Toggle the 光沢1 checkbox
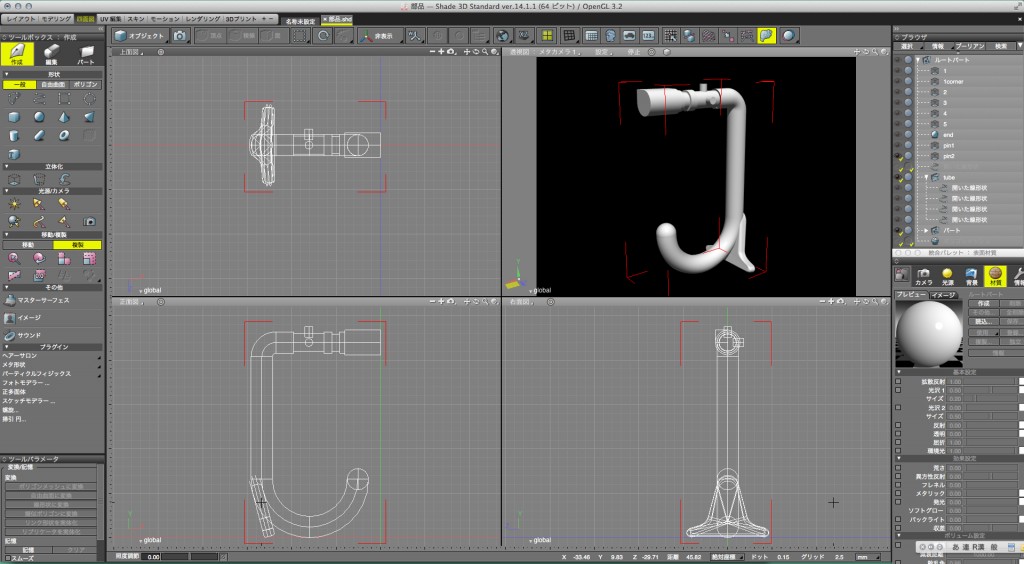The image size is (1024, 564). pyautogui.click(x=899, y=390)
